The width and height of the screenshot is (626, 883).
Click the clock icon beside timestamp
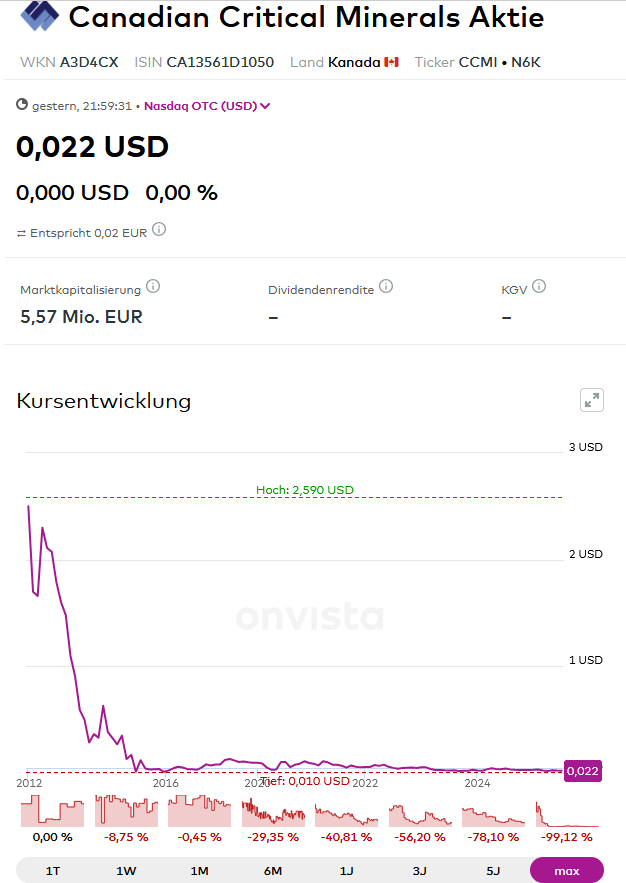pyautogui.click(x=23, y=104)
